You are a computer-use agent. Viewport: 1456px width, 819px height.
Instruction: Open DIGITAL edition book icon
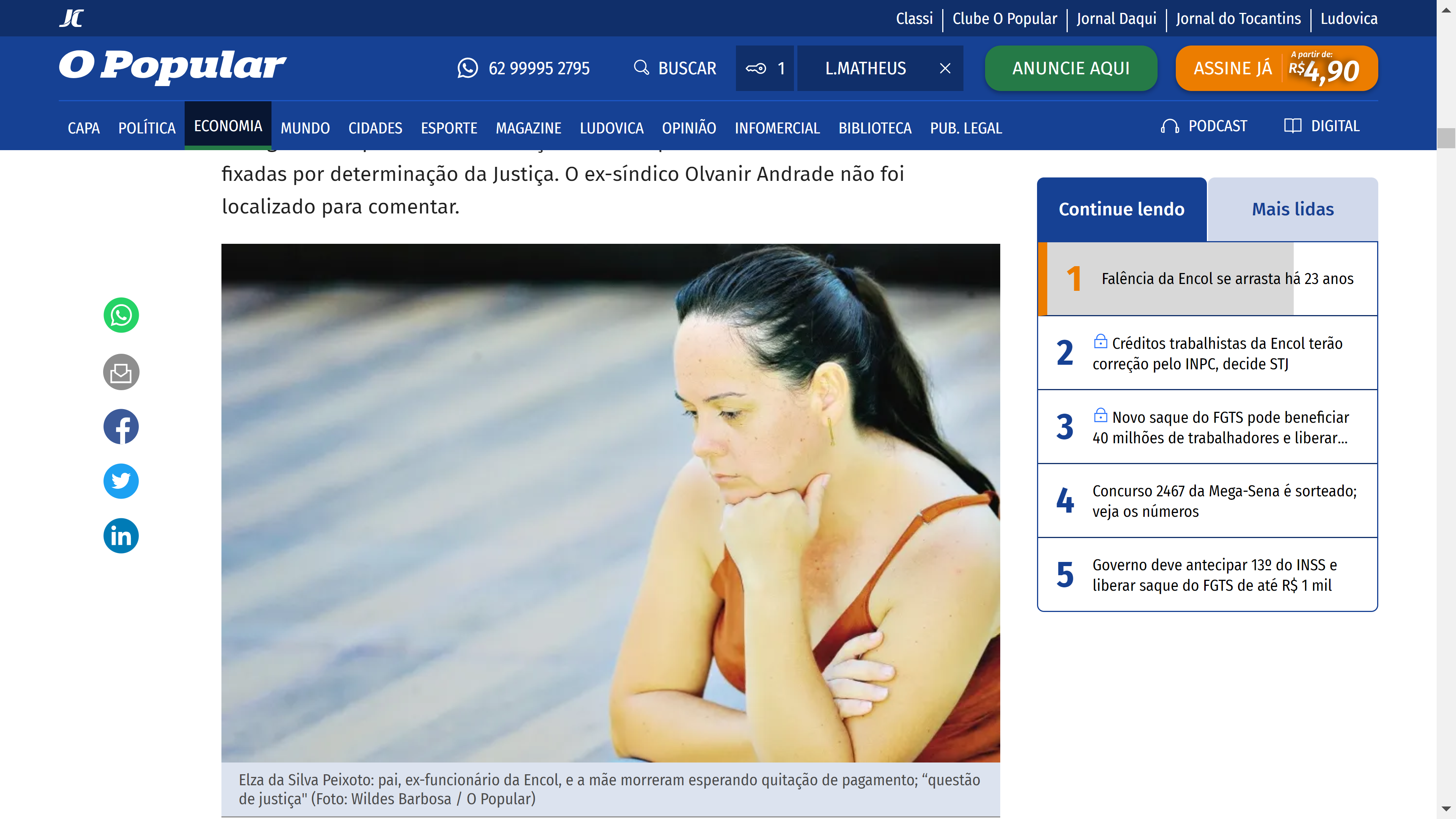pos(1321,126)
